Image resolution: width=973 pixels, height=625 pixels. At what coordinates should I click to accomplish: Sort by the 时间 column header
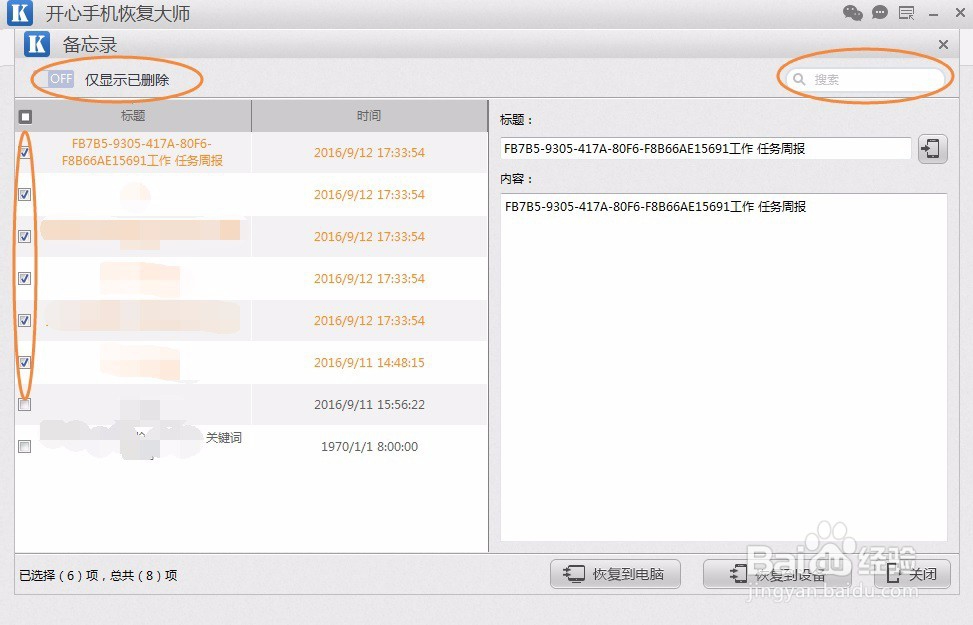click(x=369, y=116)
